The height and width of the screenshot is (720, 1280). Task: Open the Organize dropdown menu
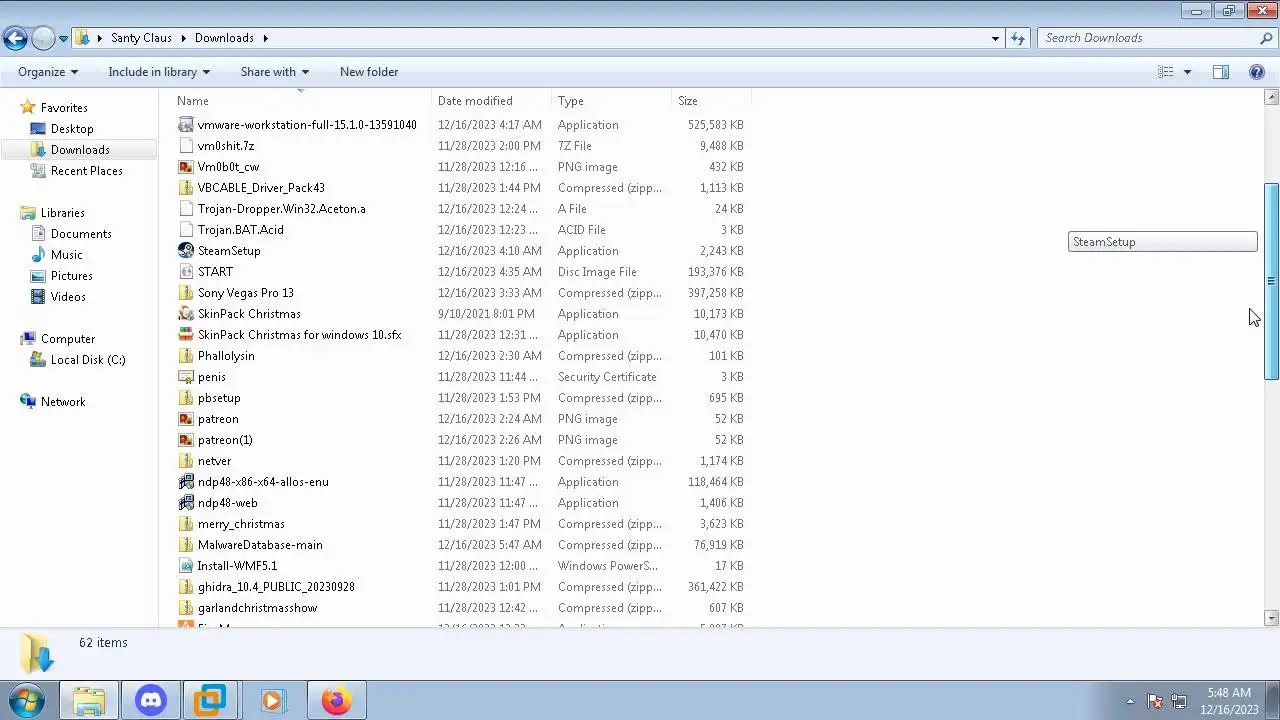48,72
